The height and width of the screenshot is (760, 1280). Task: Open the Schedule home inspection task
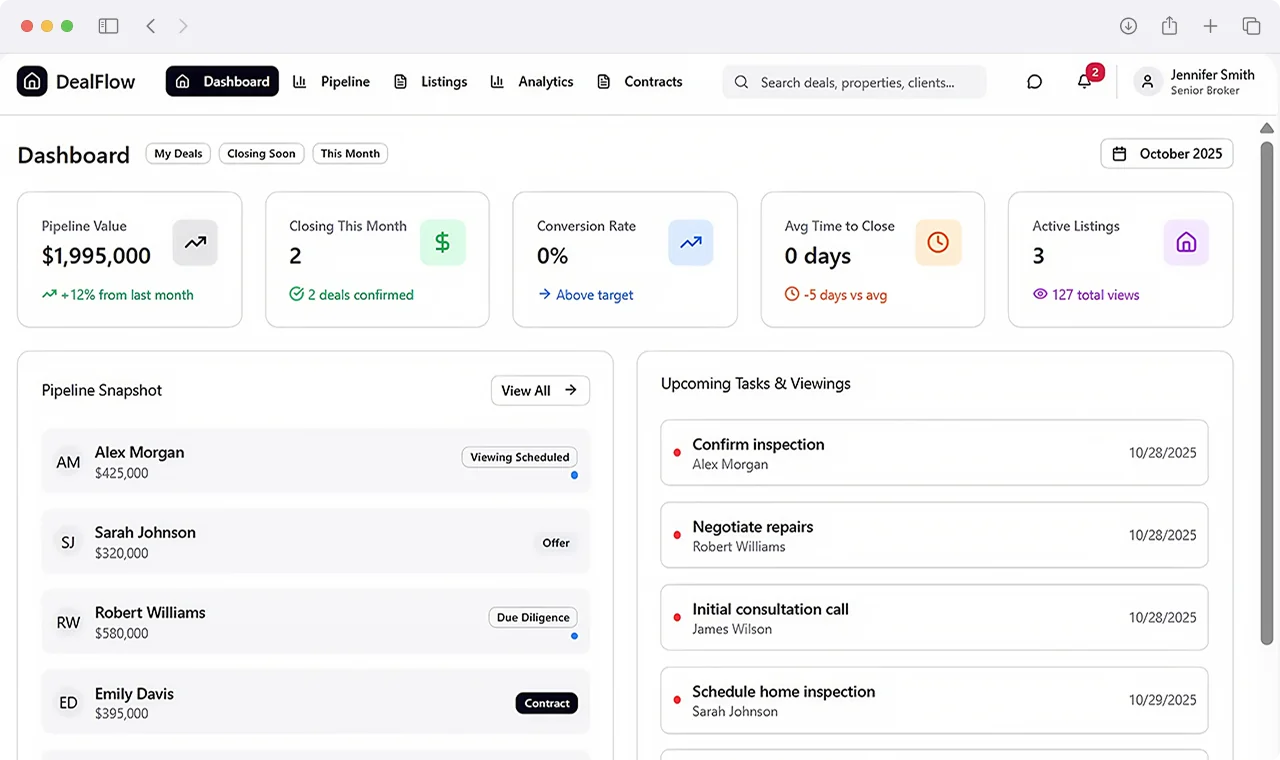click(x=934, y=700)
